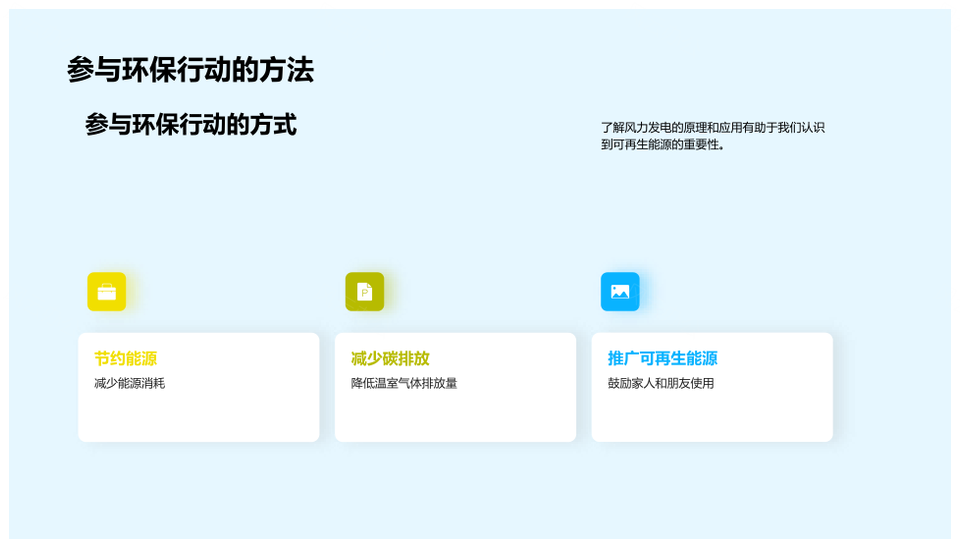
Task: Select the text 鼓励家人和朋友使用
Action: (x=660, y=383)
